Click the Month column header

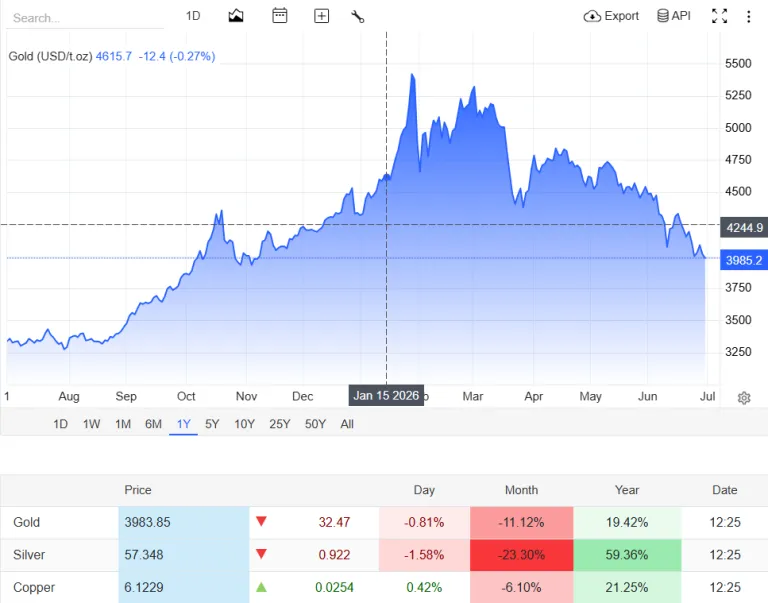click(x=521, y=490)
